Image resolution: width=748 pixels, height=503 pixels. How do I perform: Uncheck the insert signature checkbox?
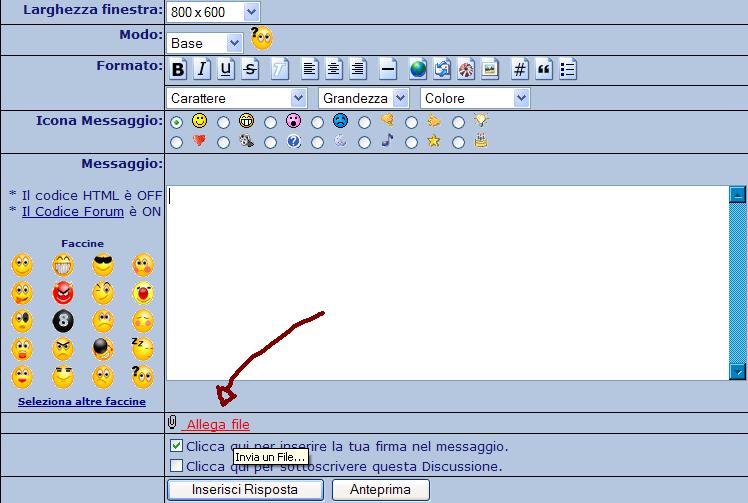pos(177,446)
